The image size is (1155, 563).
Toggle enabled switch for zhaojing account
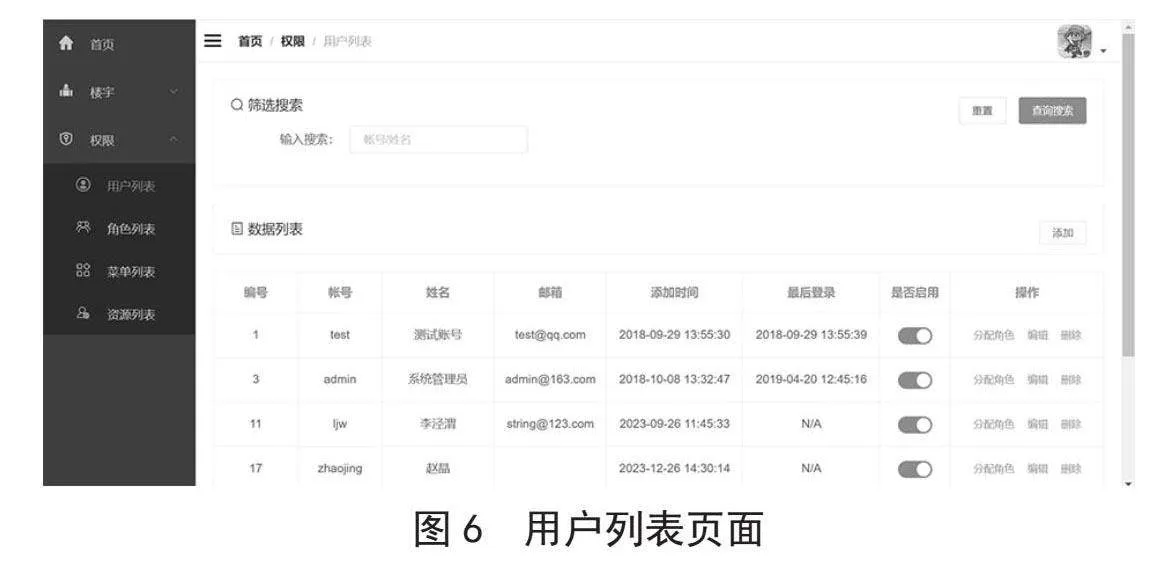coord(915,469)
